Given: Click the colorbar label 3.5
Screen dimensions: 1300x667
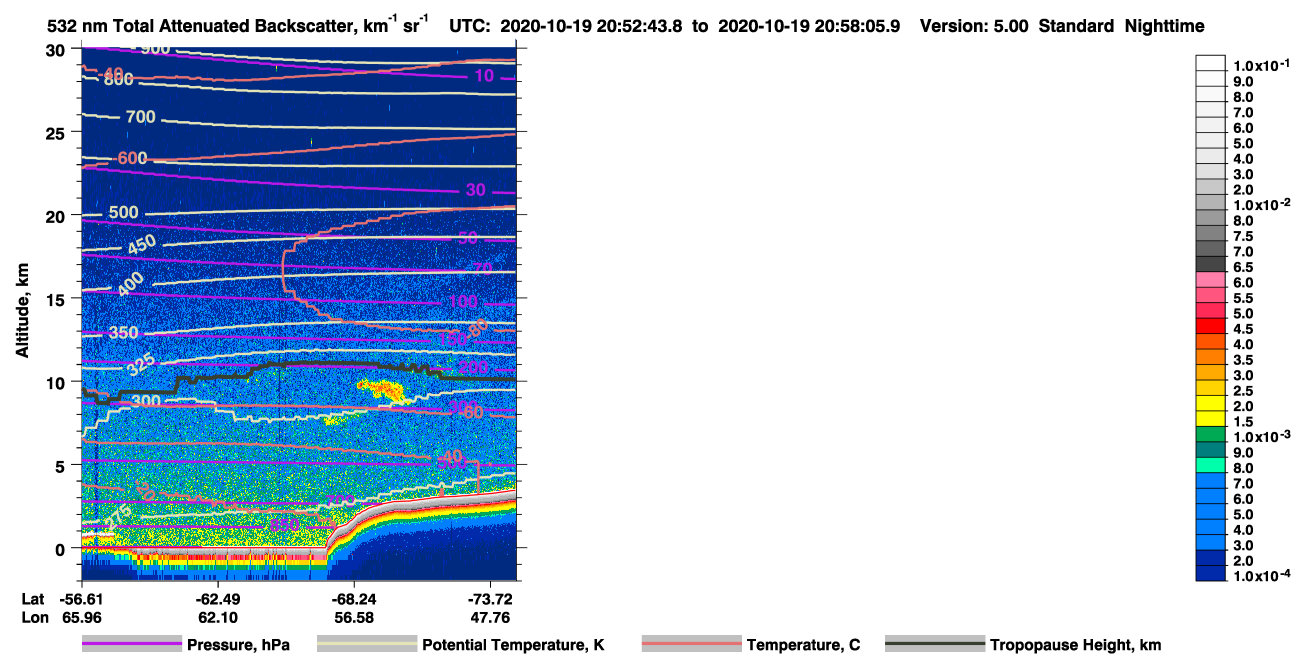Looking at the screenshot, I should click(x=1245, y=360).
